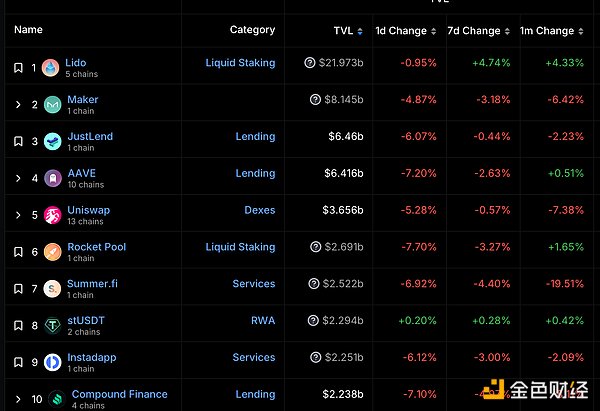This screenshot has width=600, height=411.
Task: Sort by 1d Change column header
Action: pos(404,31)
